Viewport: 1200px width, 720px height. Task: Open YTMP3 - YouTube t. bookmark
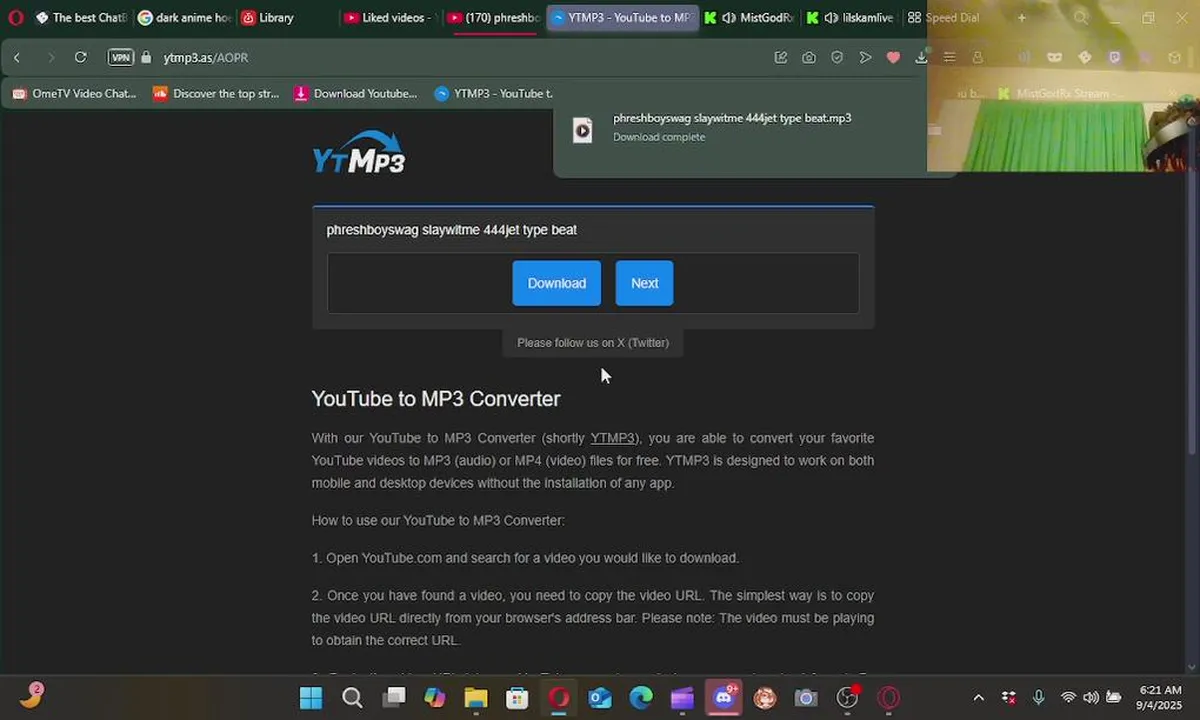(494, 94)
